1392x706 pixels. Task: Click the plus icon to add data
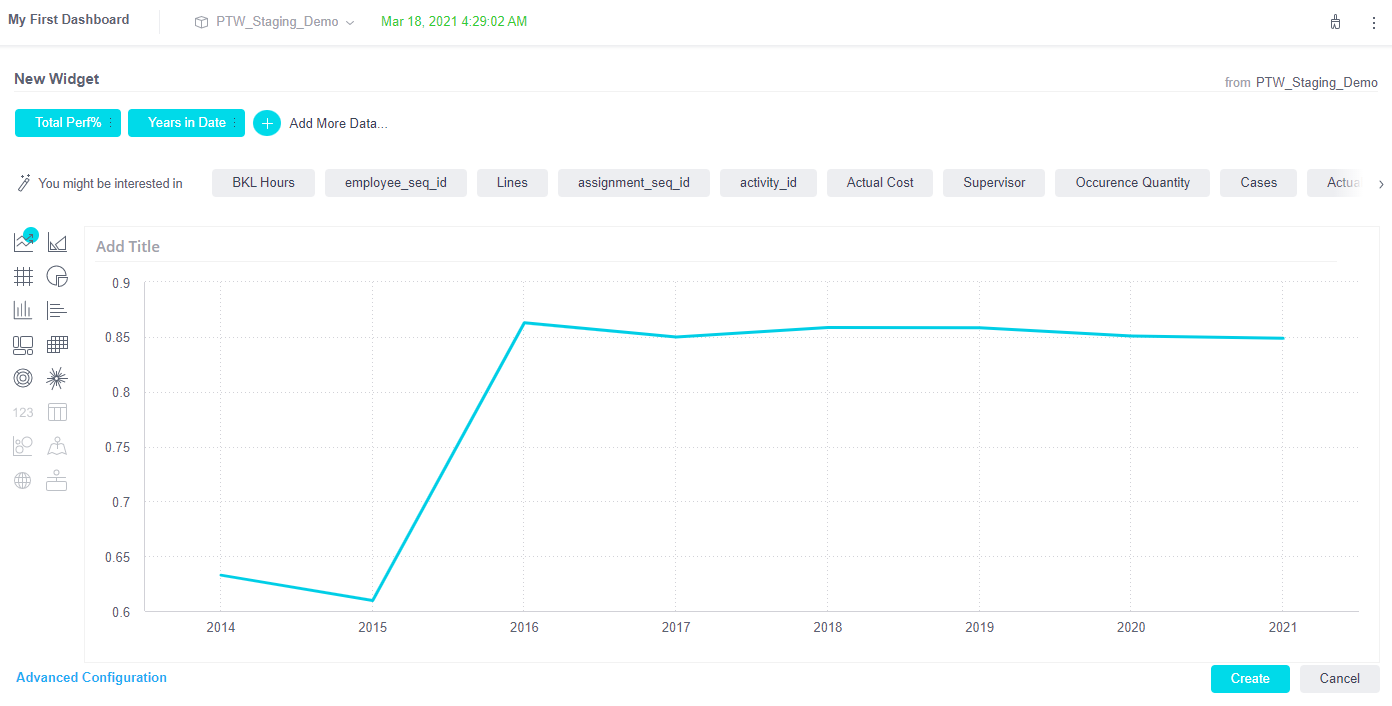click(267, 123)
